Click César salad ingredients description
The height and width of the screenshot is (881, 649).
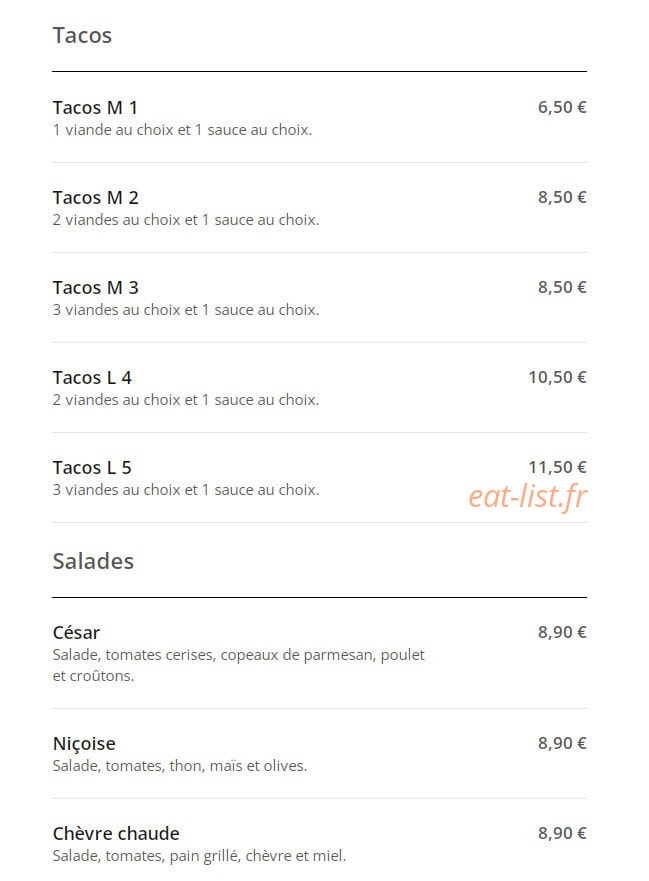[239, 665]
